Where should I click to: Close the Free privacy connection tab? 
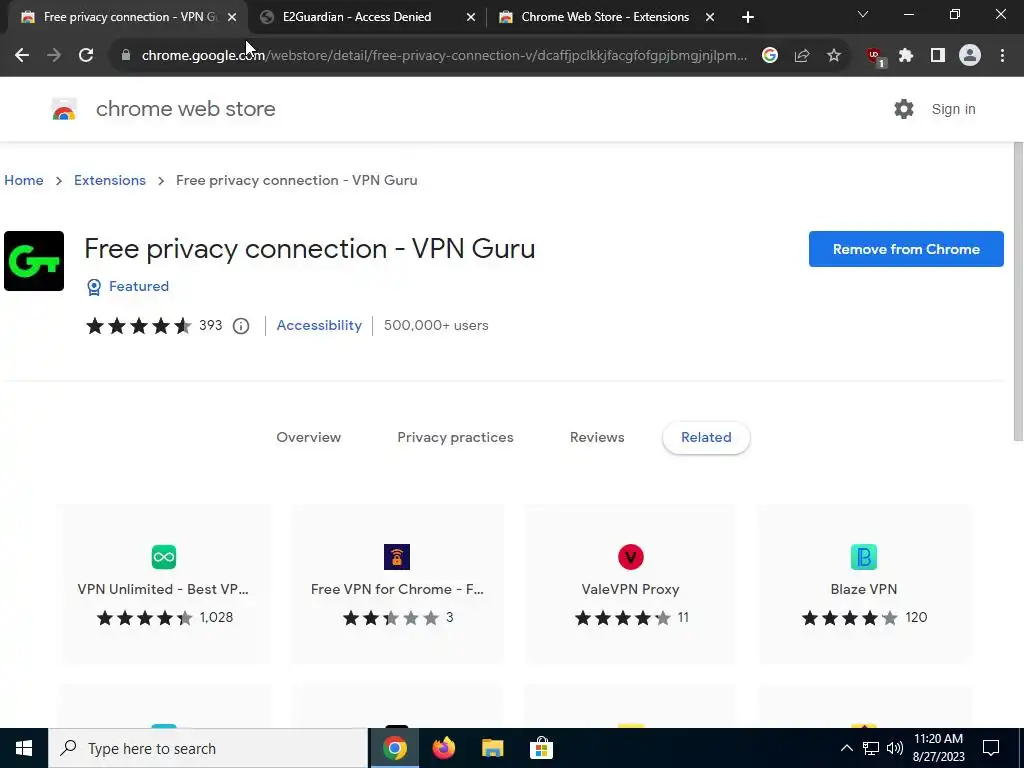[232, 18]
